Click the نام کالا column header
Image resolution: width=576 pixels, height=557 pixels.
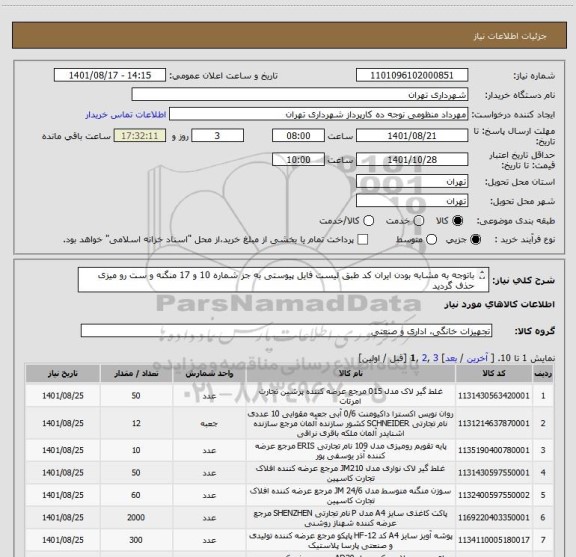(x=350, y=373)
